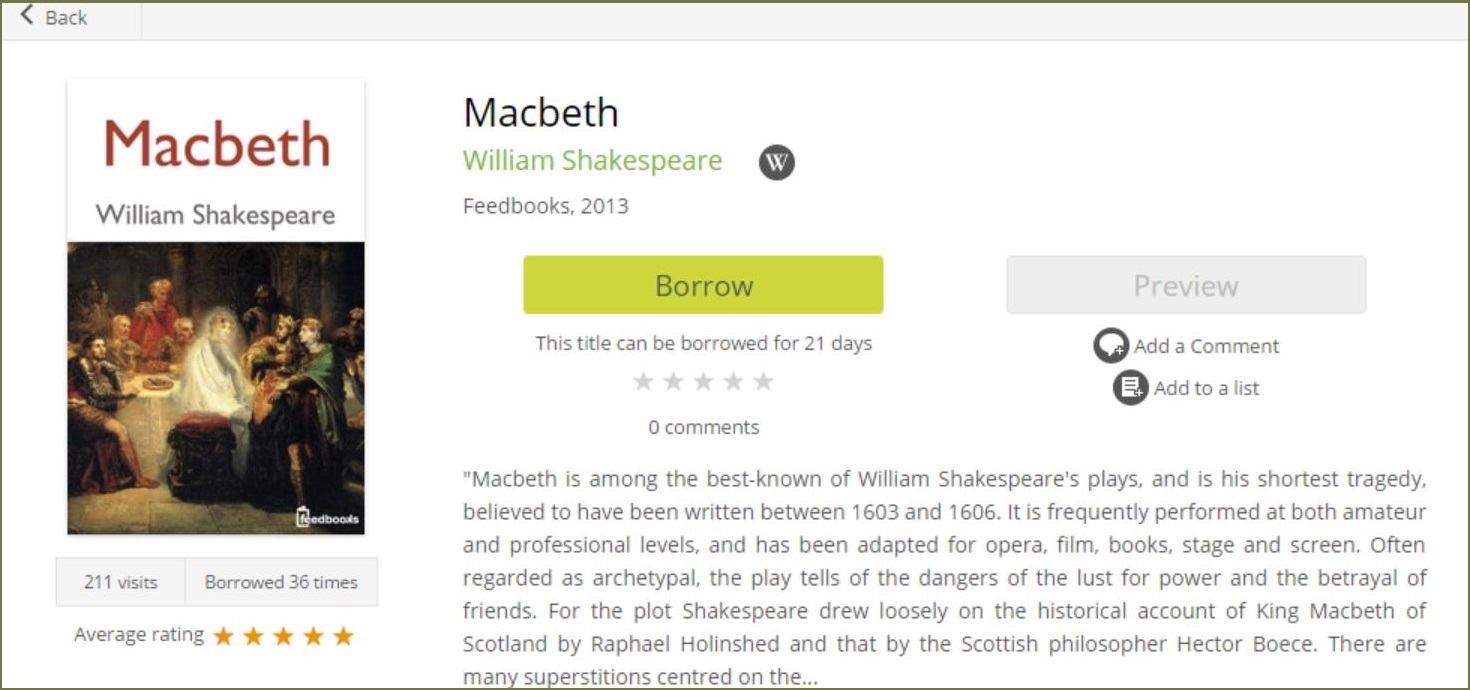Viewport: 1470px width, 690px height.
Task: Rate the book with the first grey star
Action: click(644, 381)
